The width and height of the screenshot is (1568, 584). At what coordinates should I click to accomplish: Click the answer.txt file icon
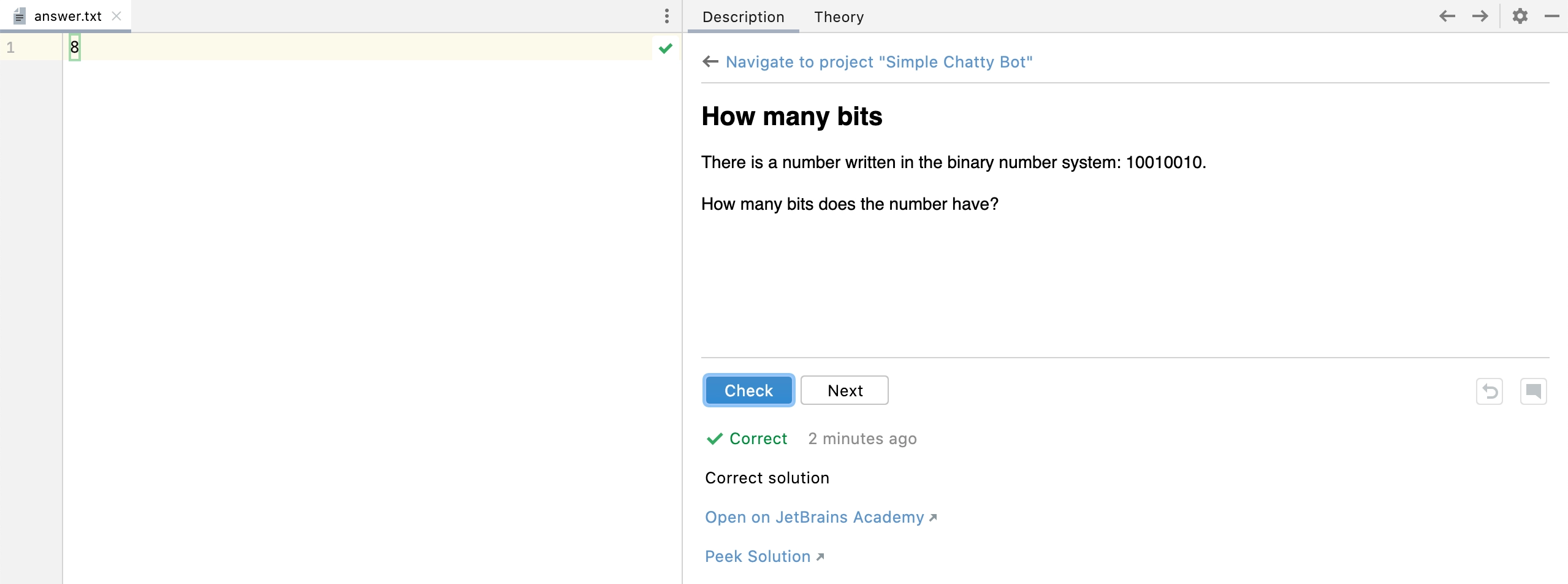pos(20,16)
